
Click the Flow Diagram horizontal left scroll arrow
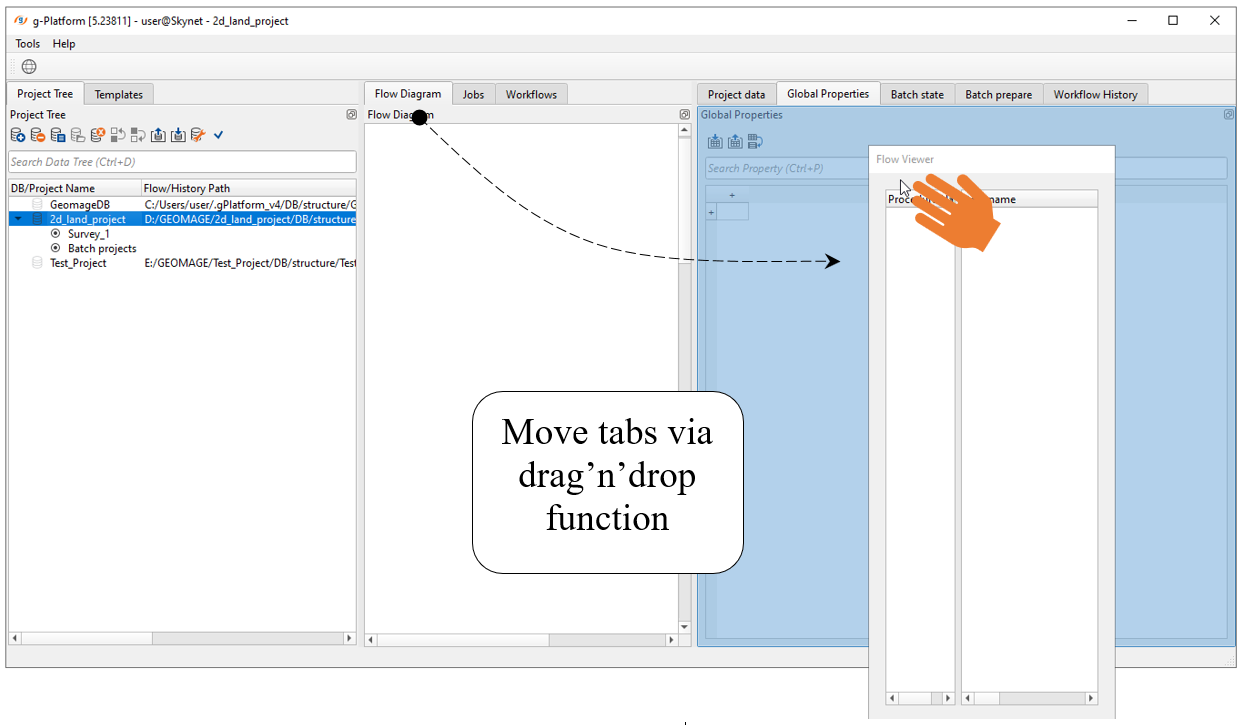[371, 640]
